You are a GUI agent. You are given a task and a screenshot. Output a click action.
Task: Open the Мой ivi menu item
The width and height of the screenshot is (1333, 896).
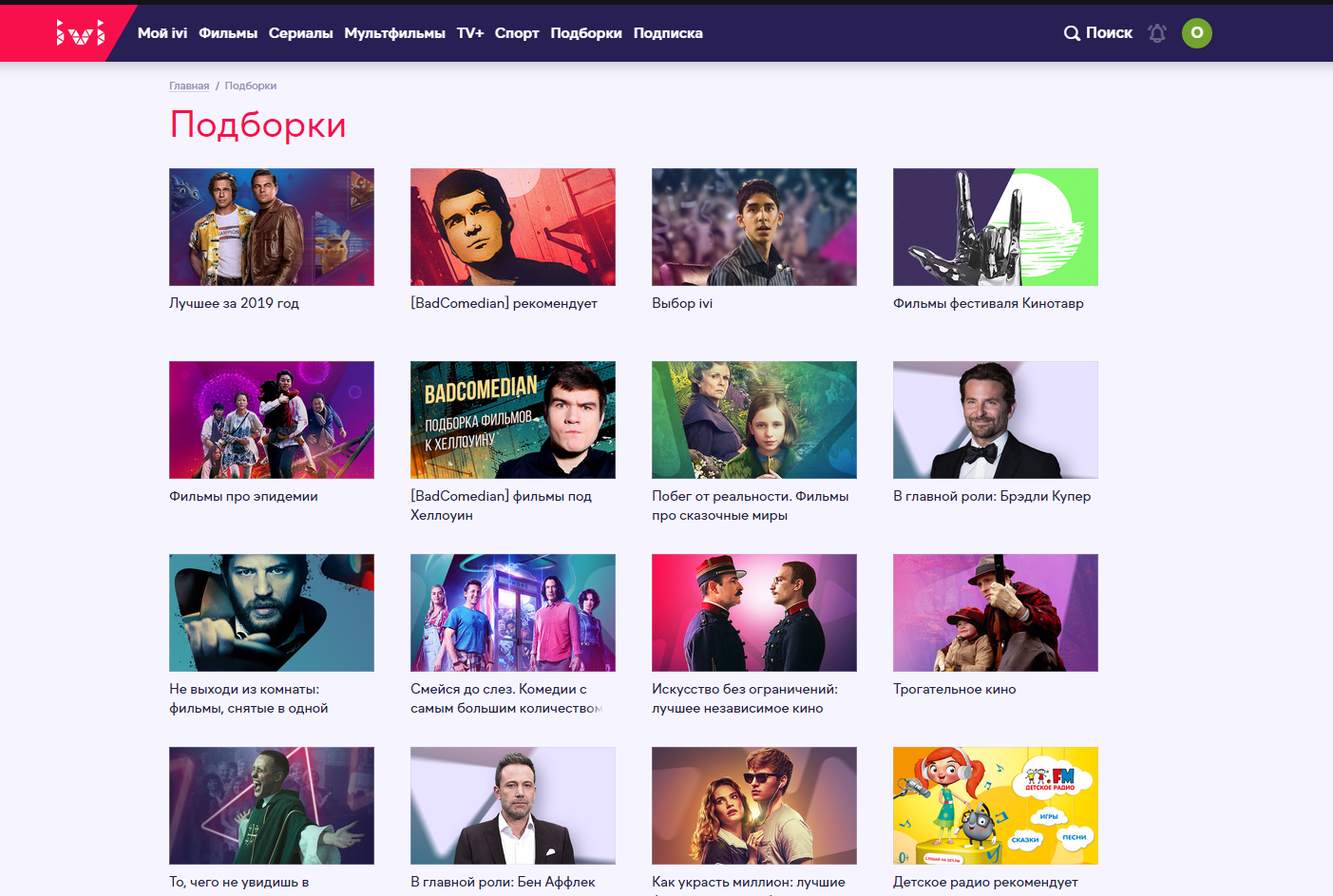coord(162,33)
